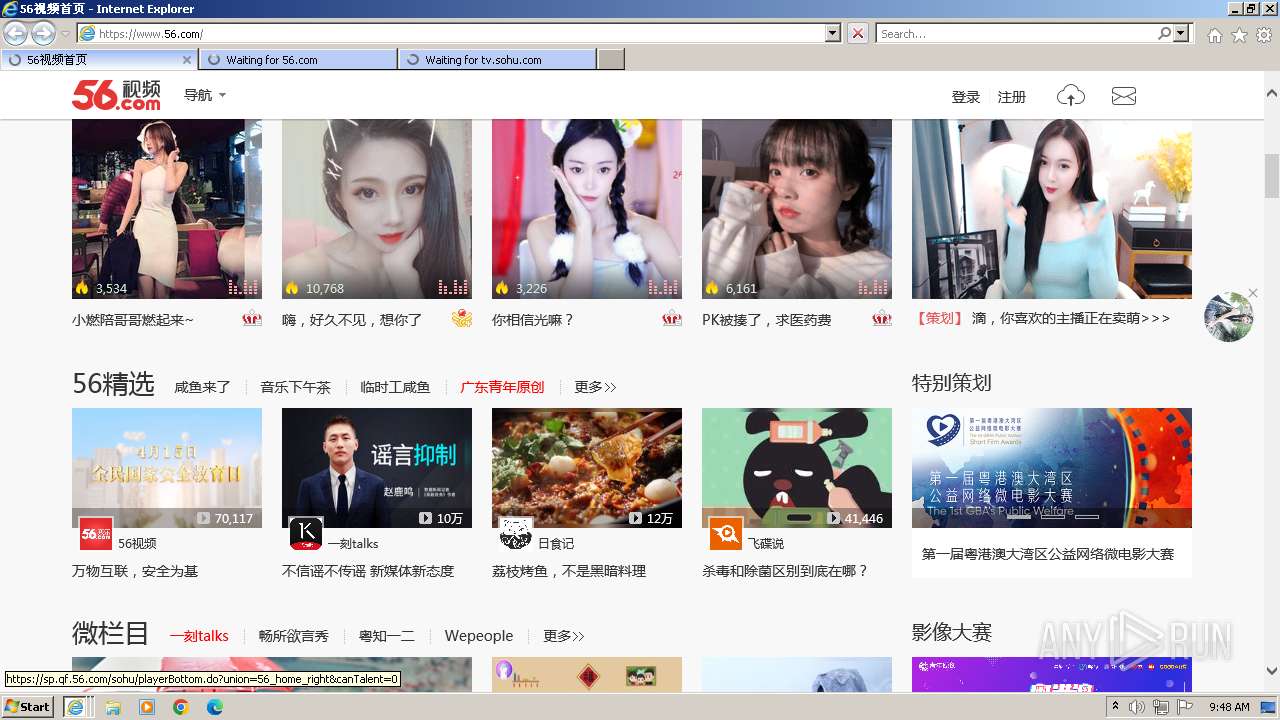Viewport: 1280px width, 720px height.
Task: Click in the URL address bar
Action: click(x=450, y=33)
